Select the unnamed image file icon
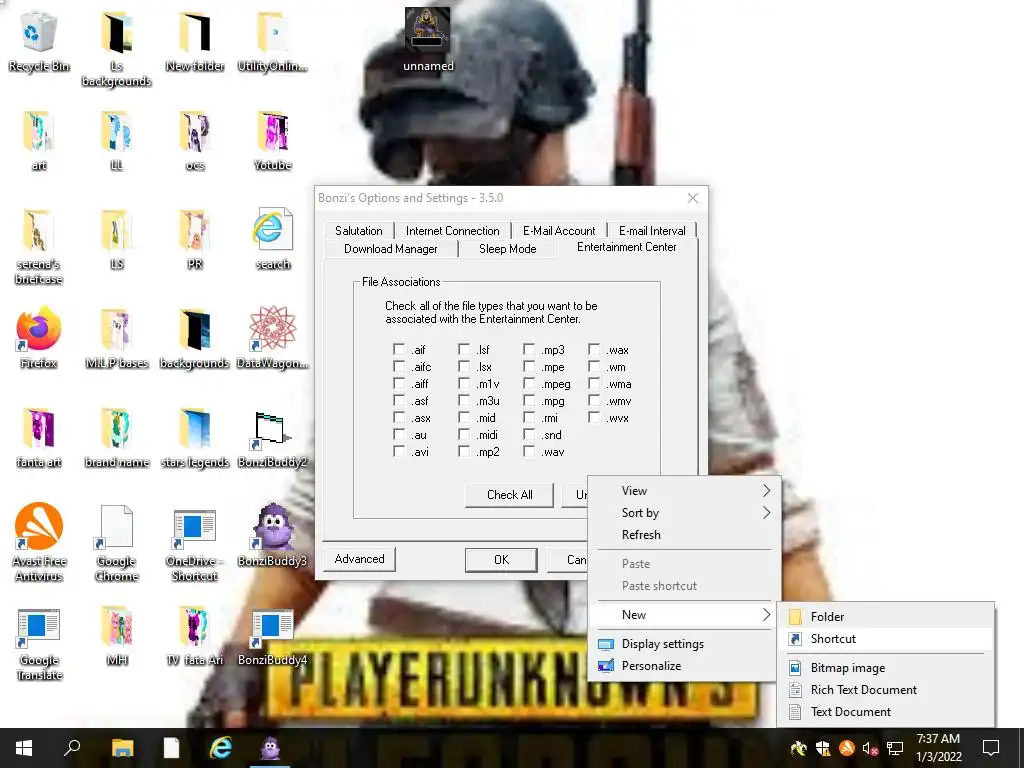Viewport: 1024px width, 768px height. click(x=428, y=39)
